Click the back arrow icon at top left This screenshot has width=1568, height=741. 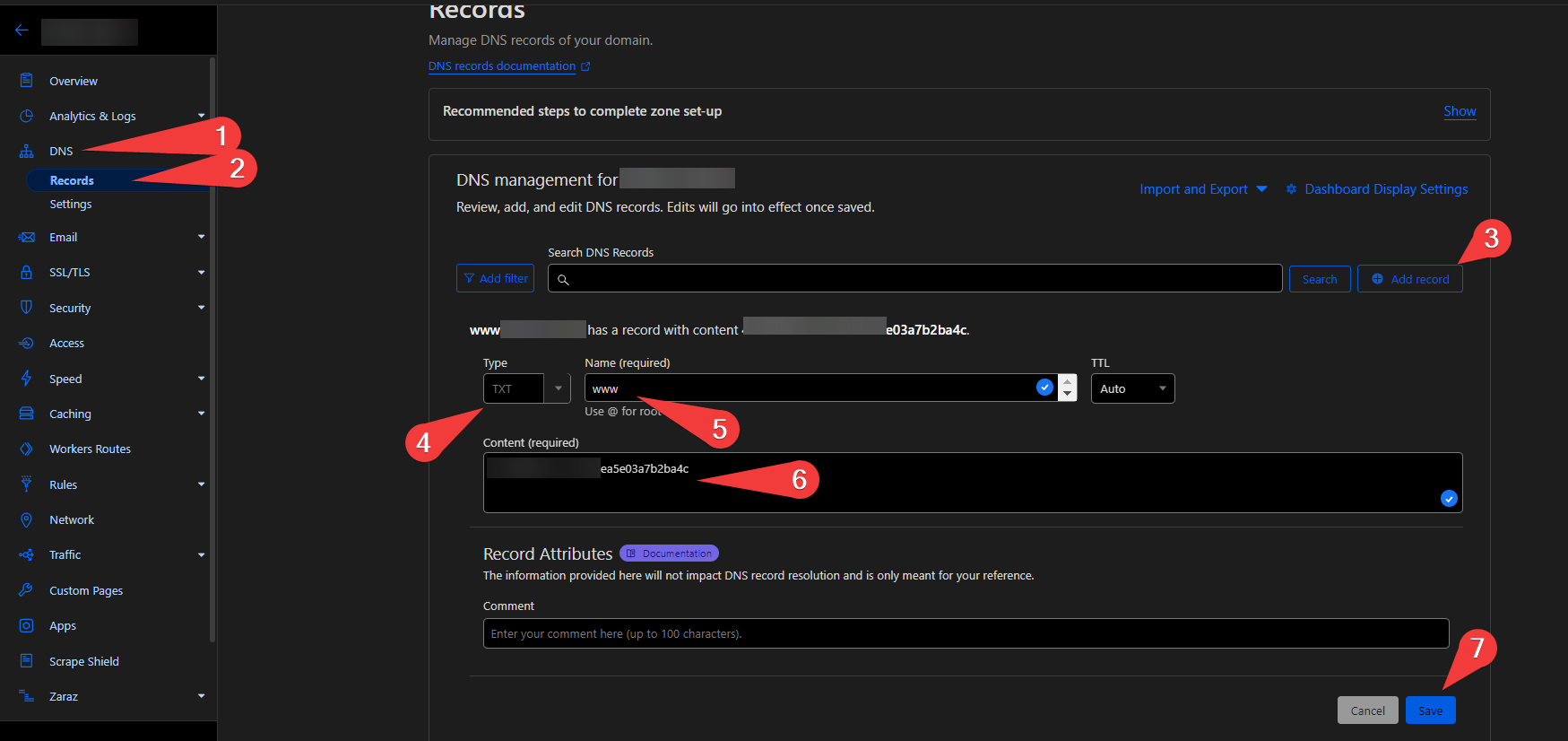tap(22, 31)
